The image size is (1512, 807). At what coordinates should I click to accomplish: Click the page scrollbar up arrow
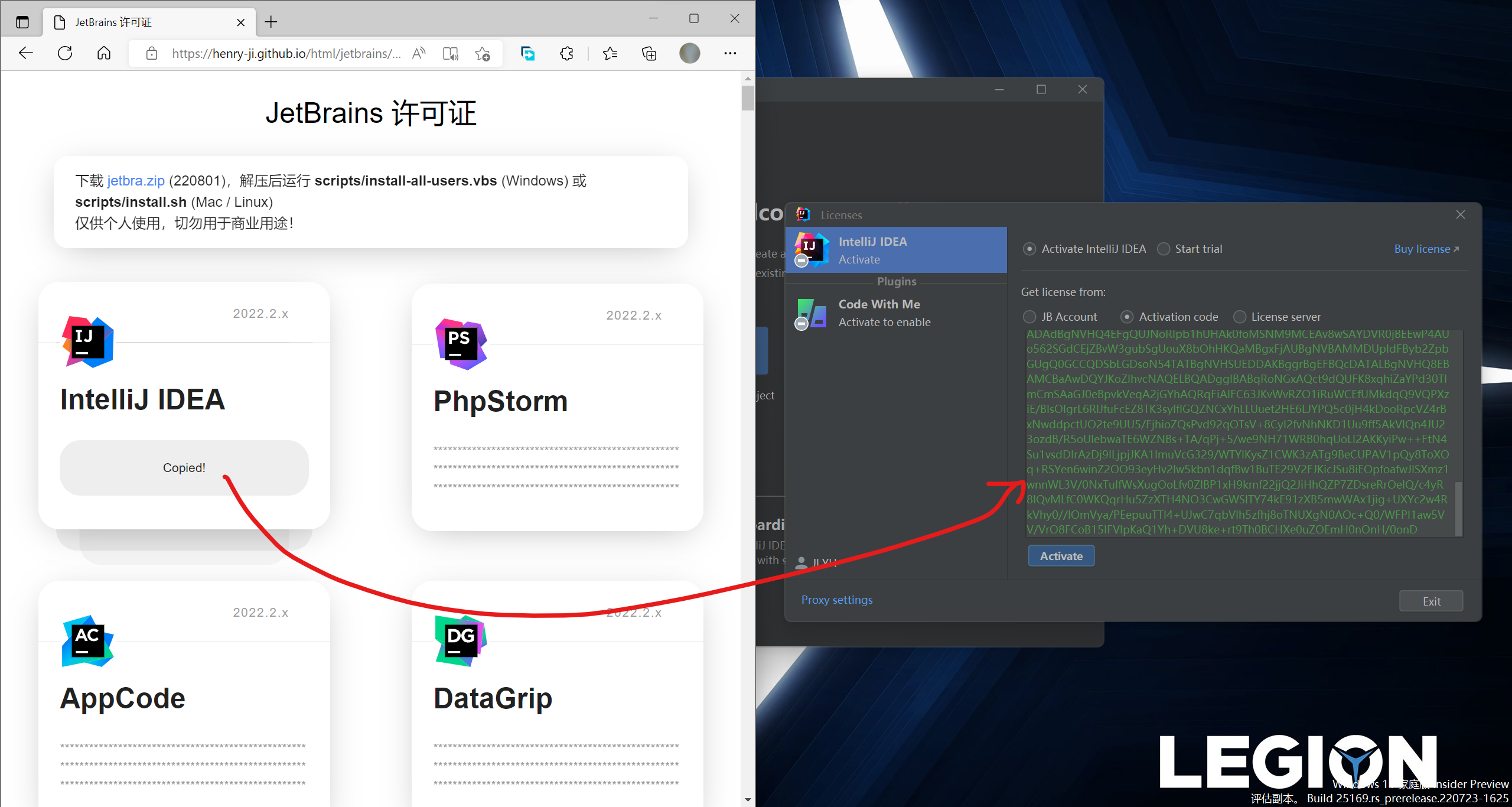748,79
